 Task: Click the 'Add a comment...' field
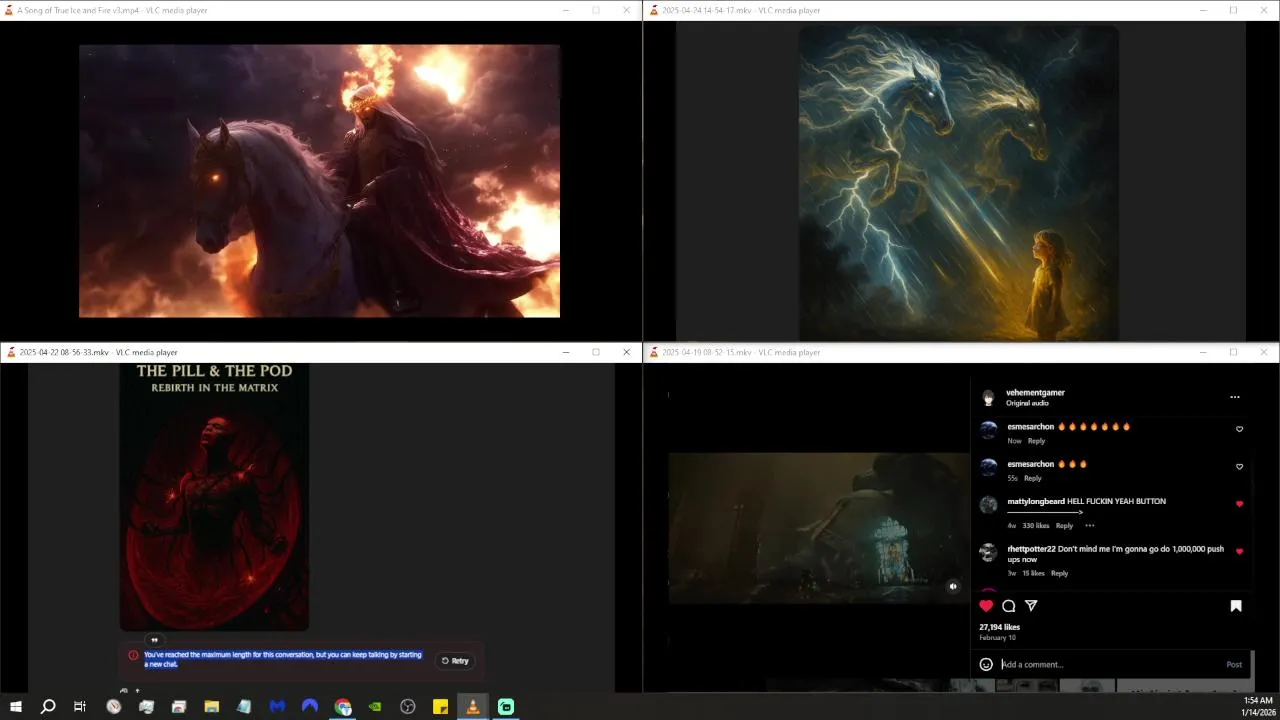1110,665
